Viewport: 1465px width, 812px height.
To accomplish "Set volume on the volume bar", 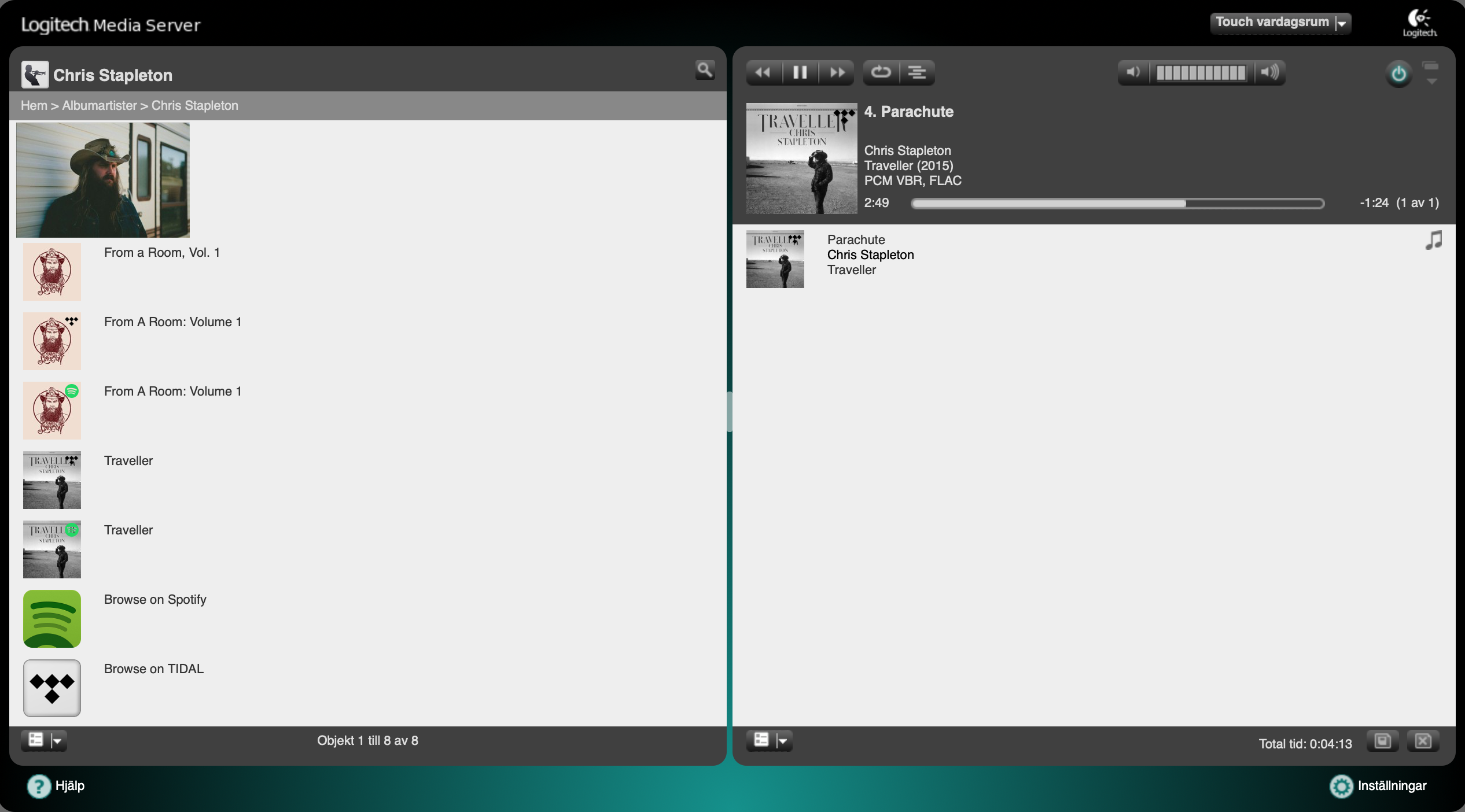I will click(x=1201, y=73).
